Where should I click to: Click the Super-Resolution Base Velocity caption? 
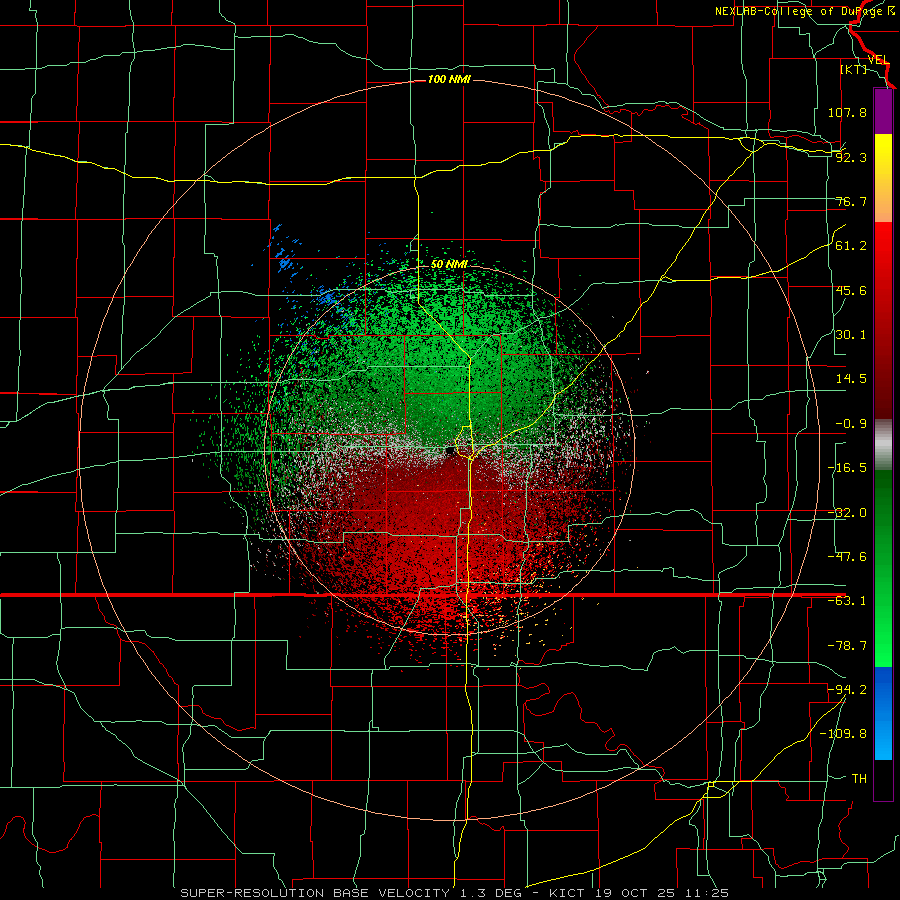[x=455, y=893]
